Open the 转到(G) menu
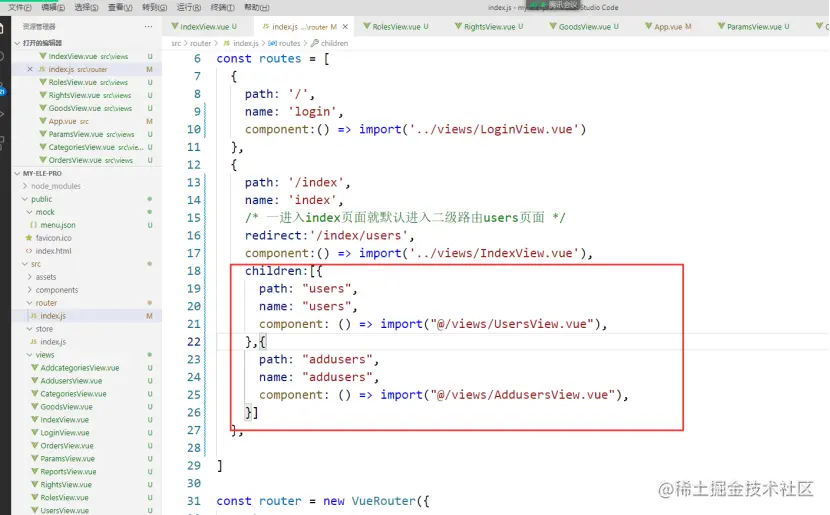 pyautogui.click(x=155, y=7)
